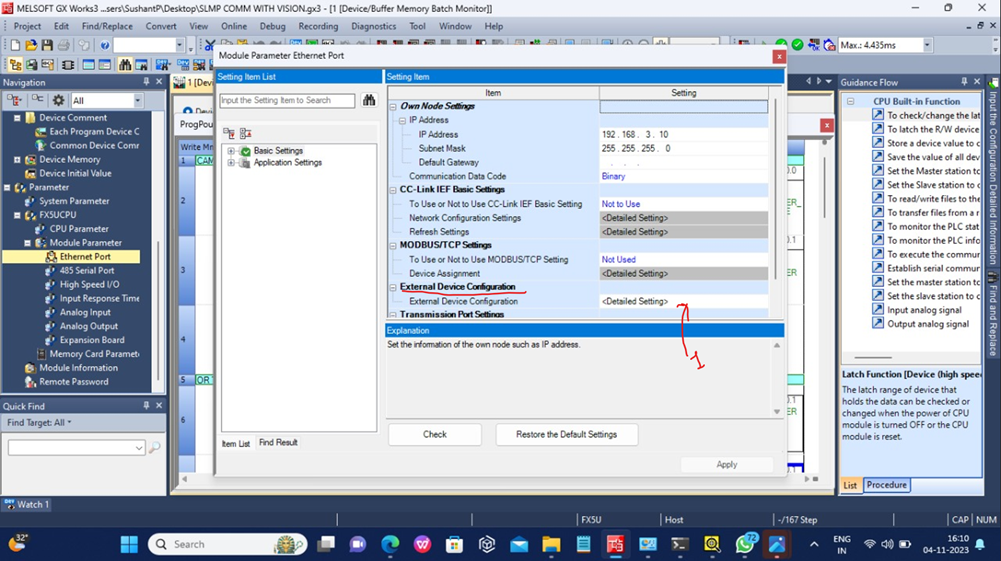The width and height of the screenshot is (1001, 561).
Task: Select Remote Password in Navigation tree
Action: [73, 382]
